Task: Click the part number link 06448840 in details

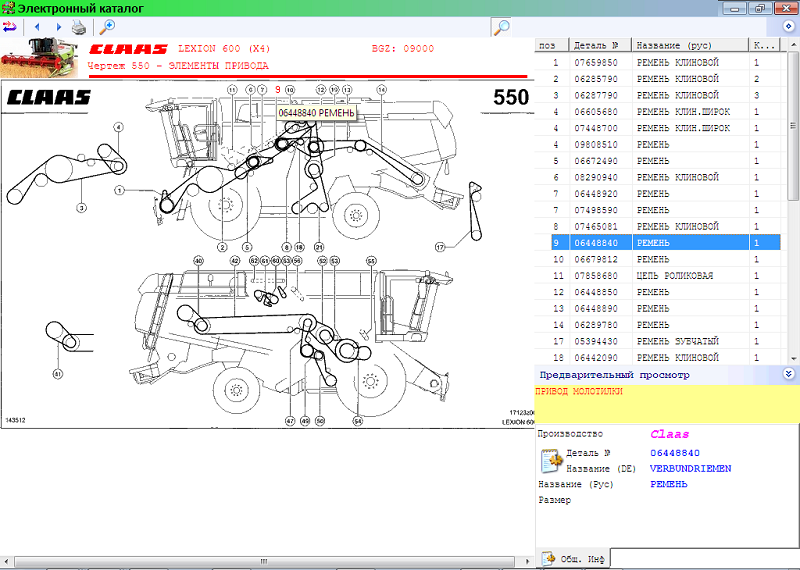Action: [x=674, y=453]
